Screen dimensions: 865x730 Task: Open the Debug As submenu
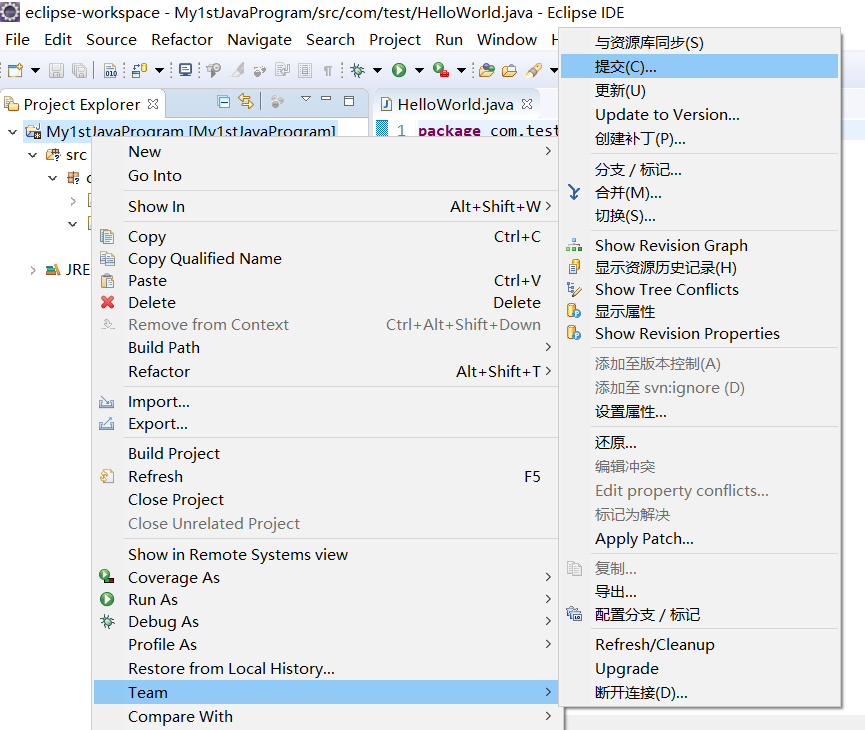[x=325, y=622]
